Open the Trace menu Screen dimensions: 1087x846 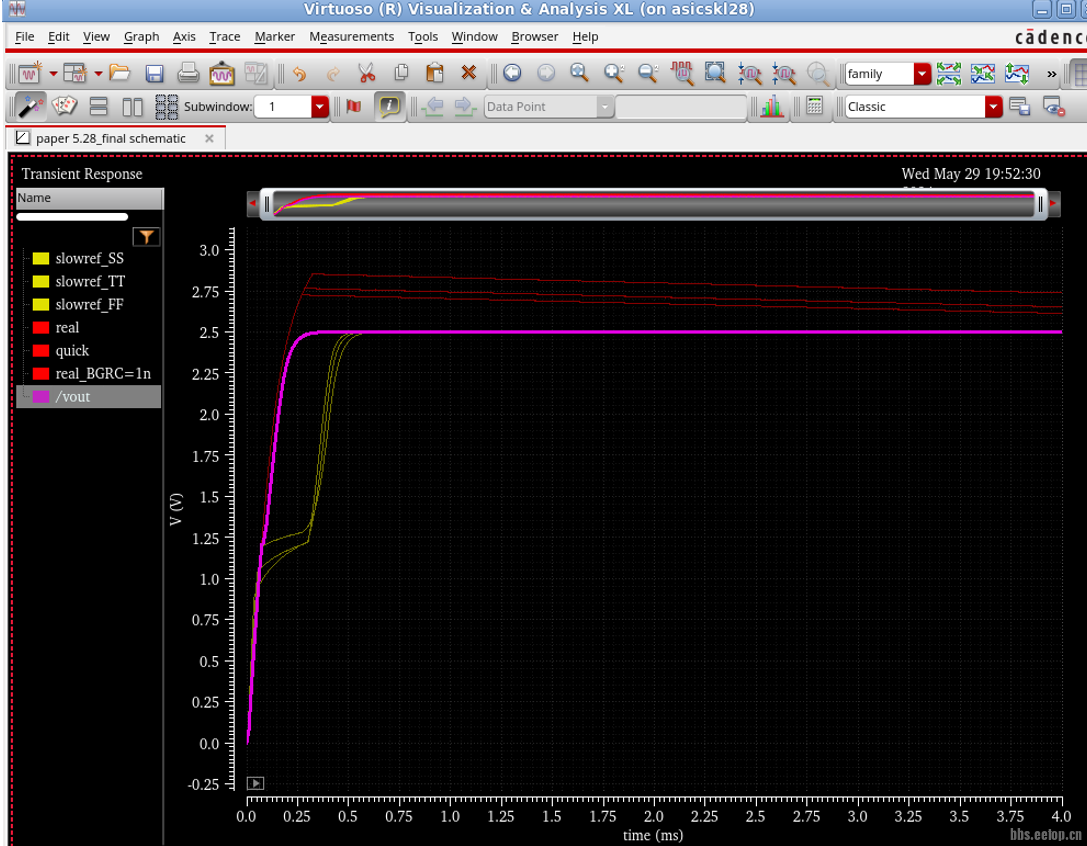(x=225, y=37)
